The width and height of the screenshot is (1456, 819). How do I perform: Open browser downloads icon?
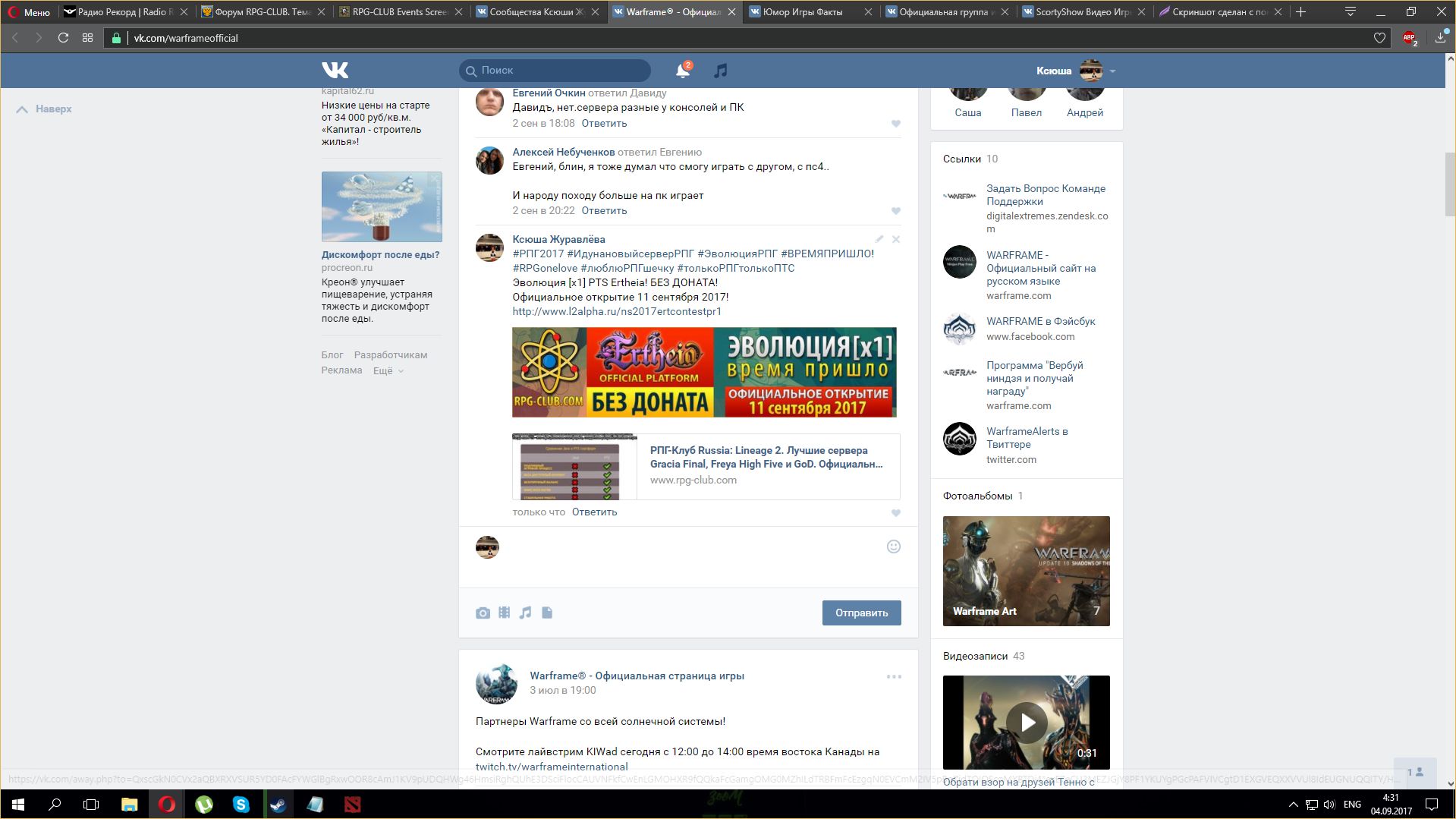tap(1440, 37)
